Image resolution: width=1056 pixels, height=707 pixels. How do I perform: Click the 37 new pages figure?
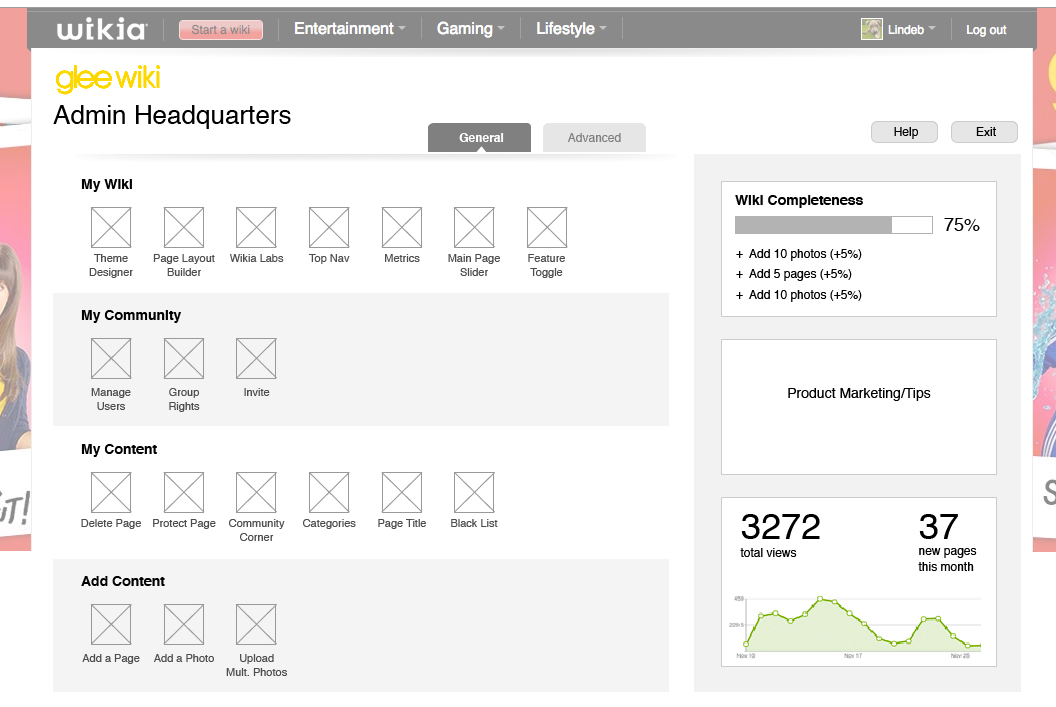point(938,527)
